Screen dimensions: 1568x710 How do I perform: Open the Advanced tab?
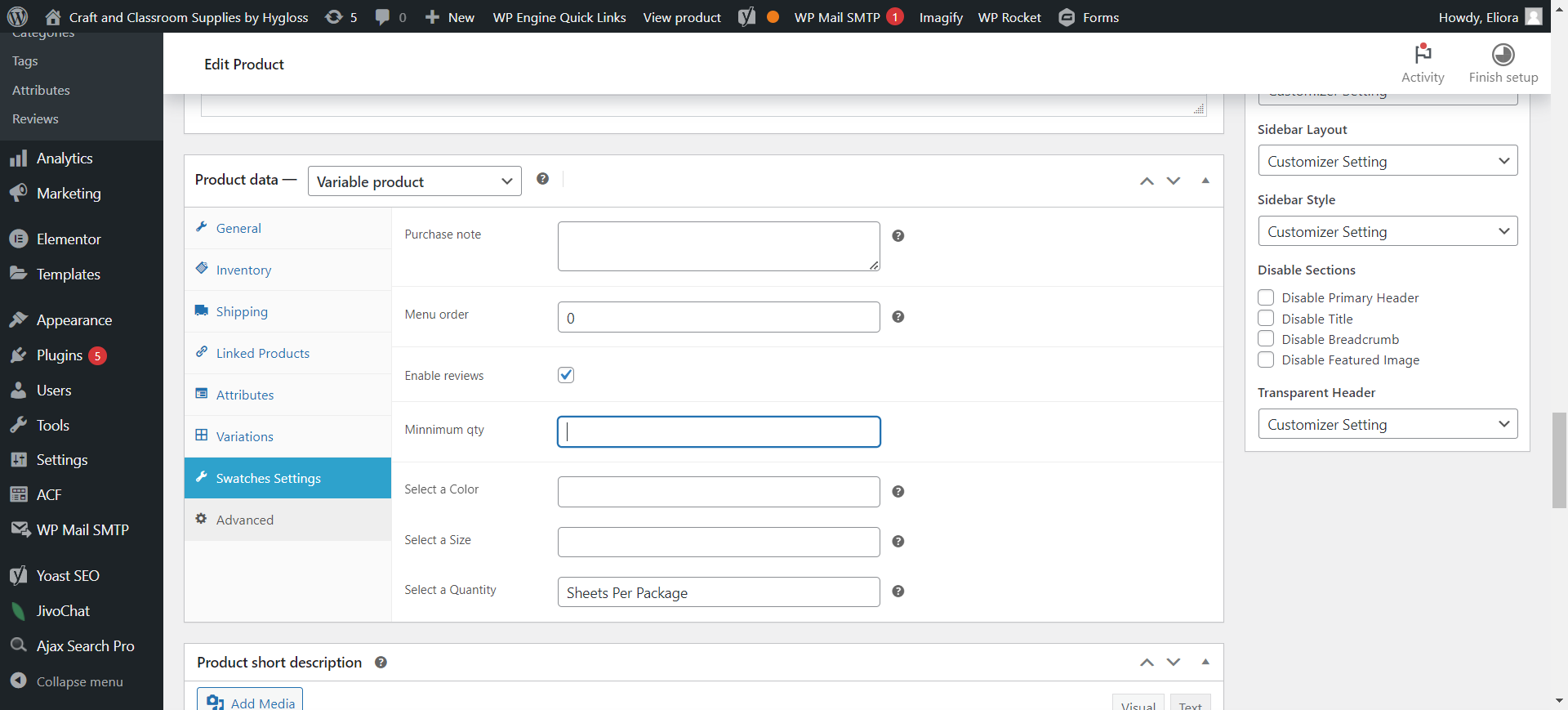pyautogui.click(x=287, y=520)
